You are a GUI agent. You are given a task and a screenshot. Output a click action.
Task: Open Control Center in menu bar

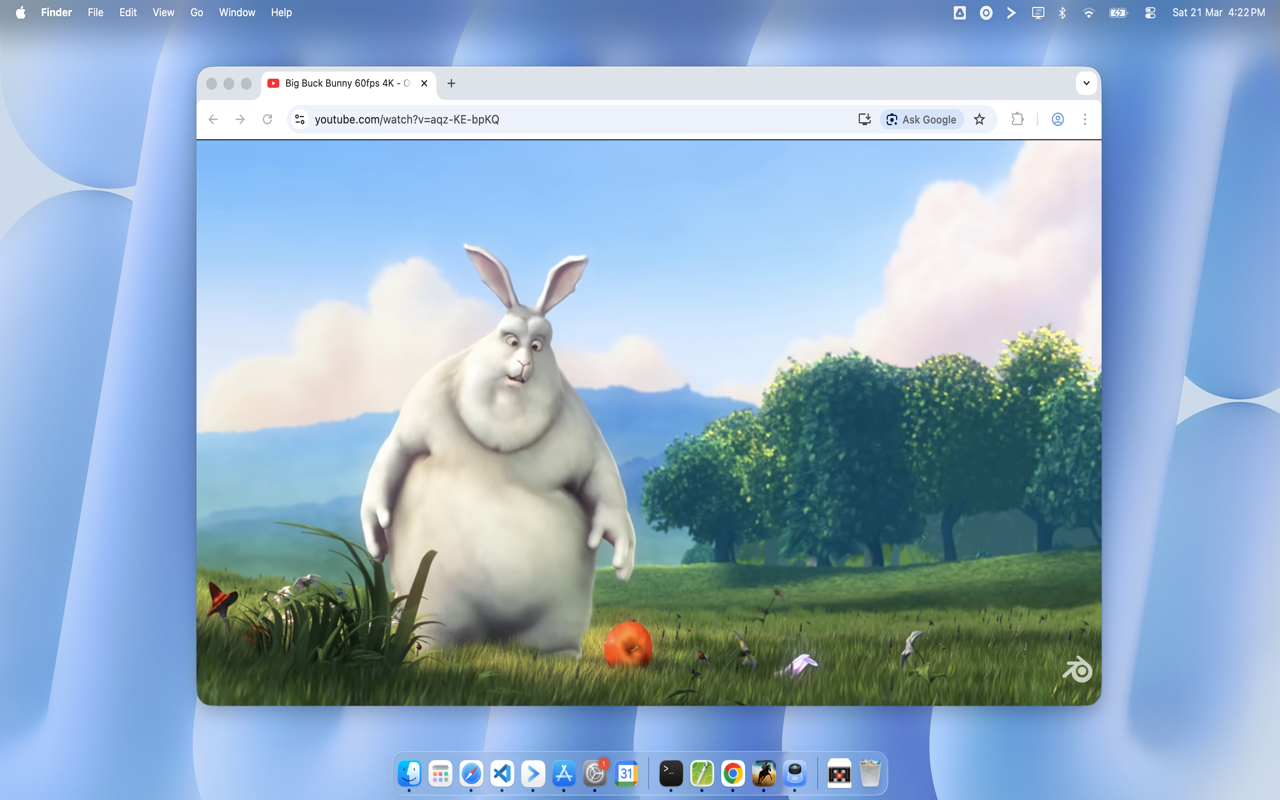click(x=1150, y=12)
